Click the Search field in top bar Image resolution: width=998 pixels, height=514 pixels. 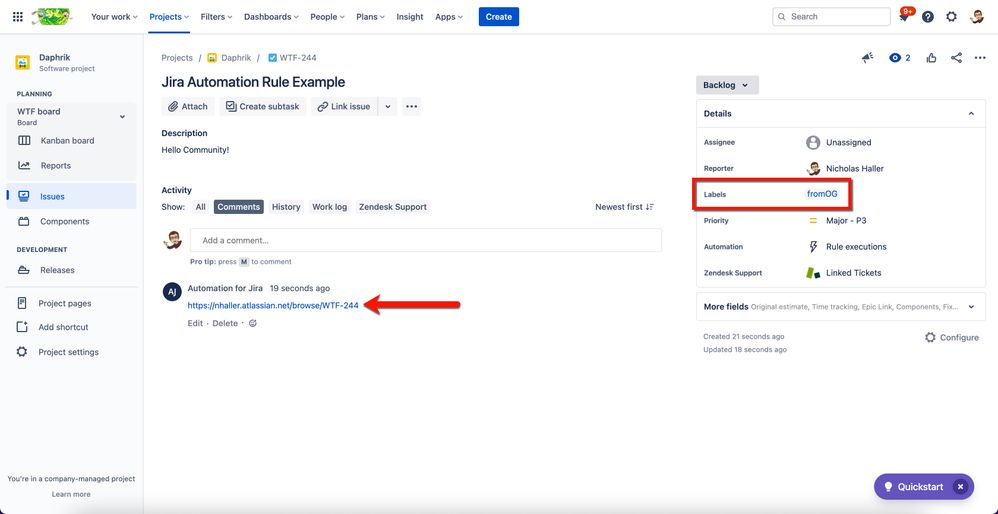pyautogui.click(x=831, y=17)
